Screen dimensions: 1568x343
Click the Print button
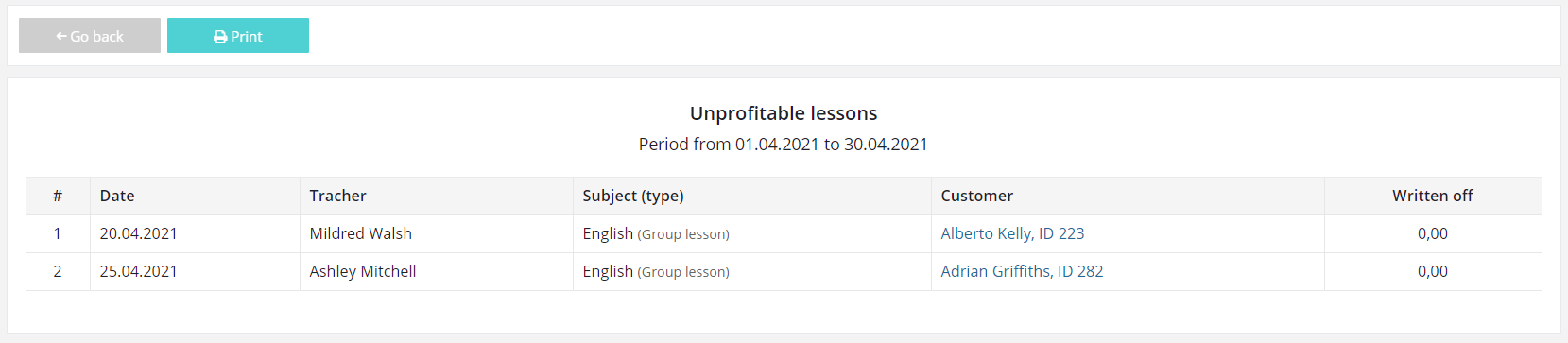point(238,36)
